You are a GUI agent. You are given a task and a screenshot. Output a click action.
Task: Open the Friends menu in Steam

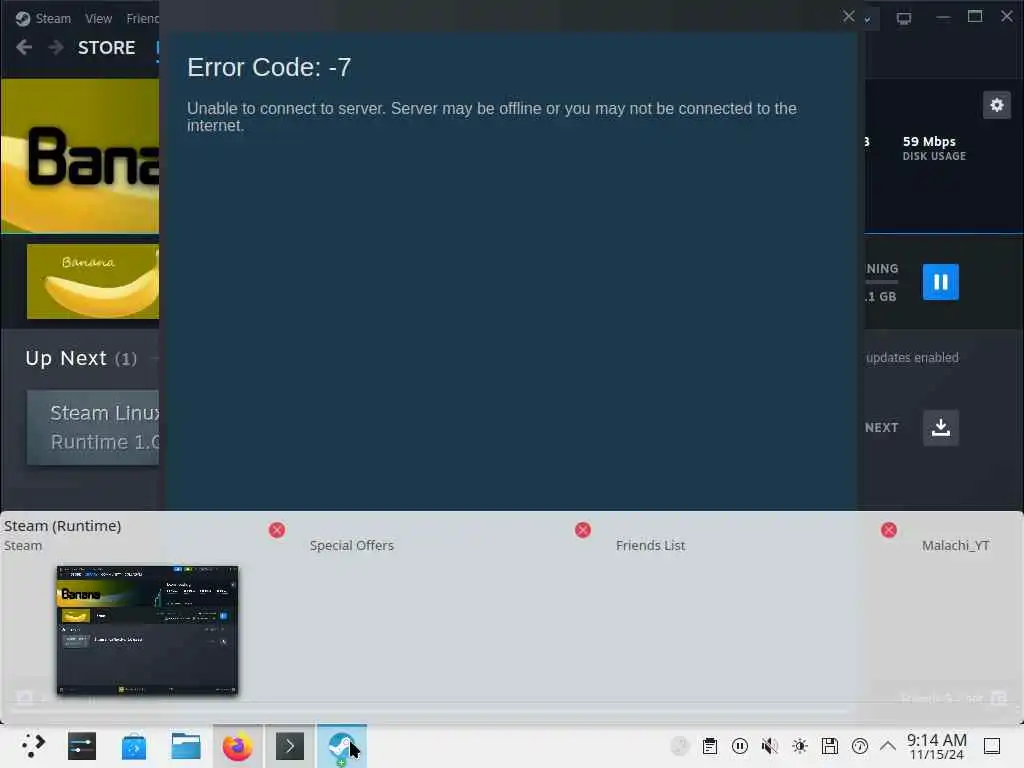(142, 18)
